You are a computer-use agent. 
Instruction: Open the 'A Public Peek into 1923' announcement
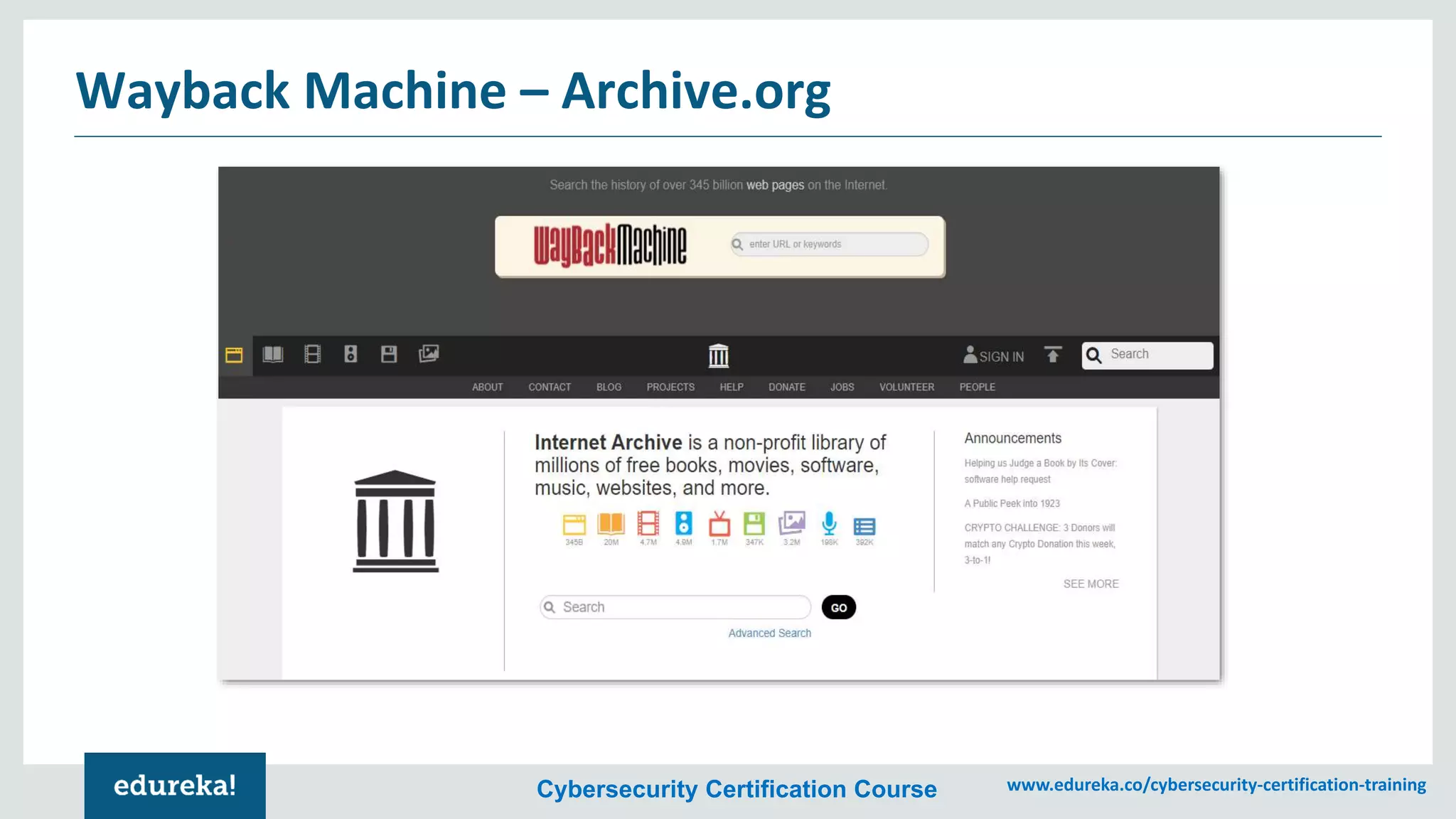coord(1012,504)
